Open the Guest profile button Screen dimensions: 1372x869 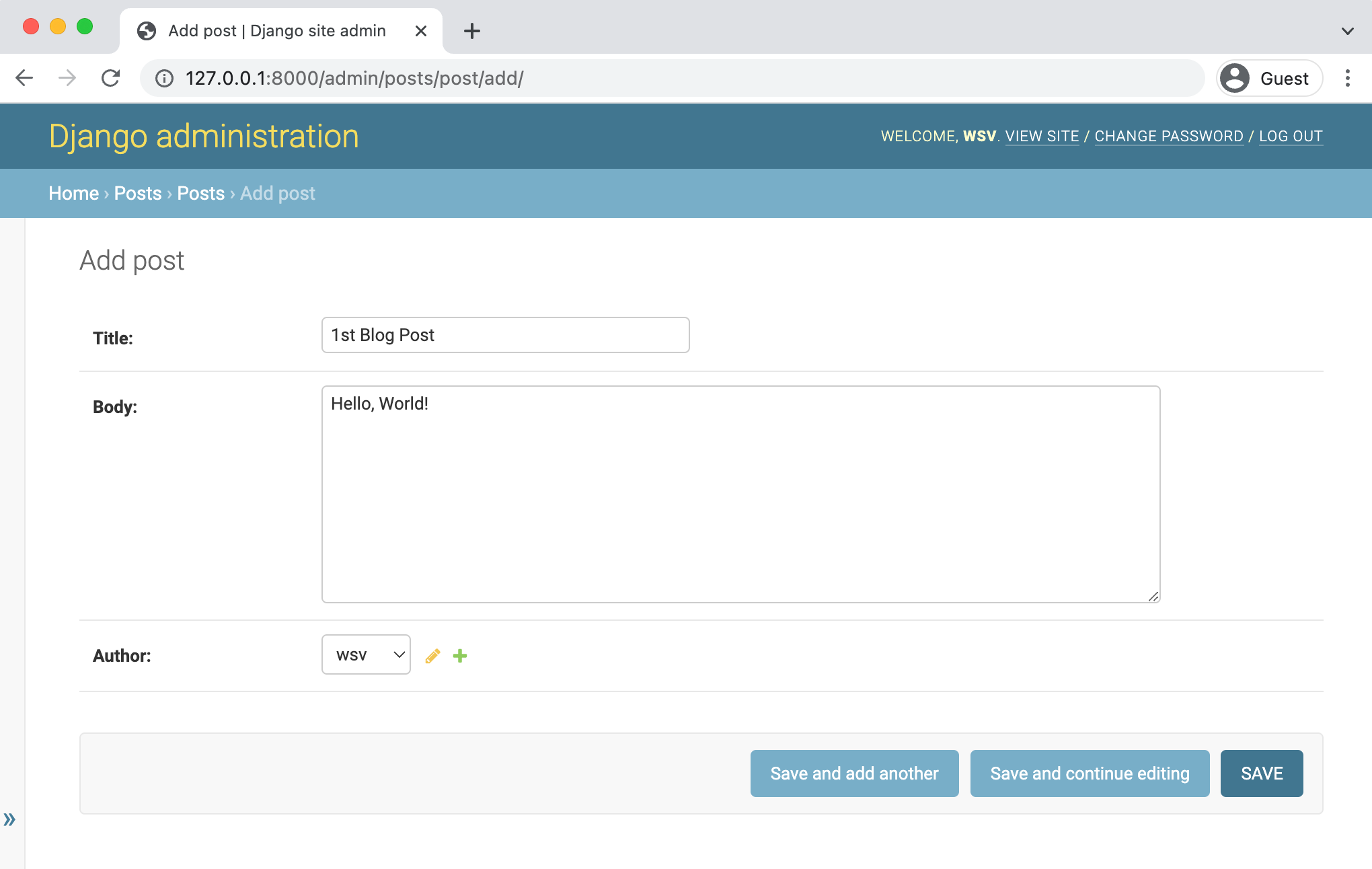pos(1269,78)
